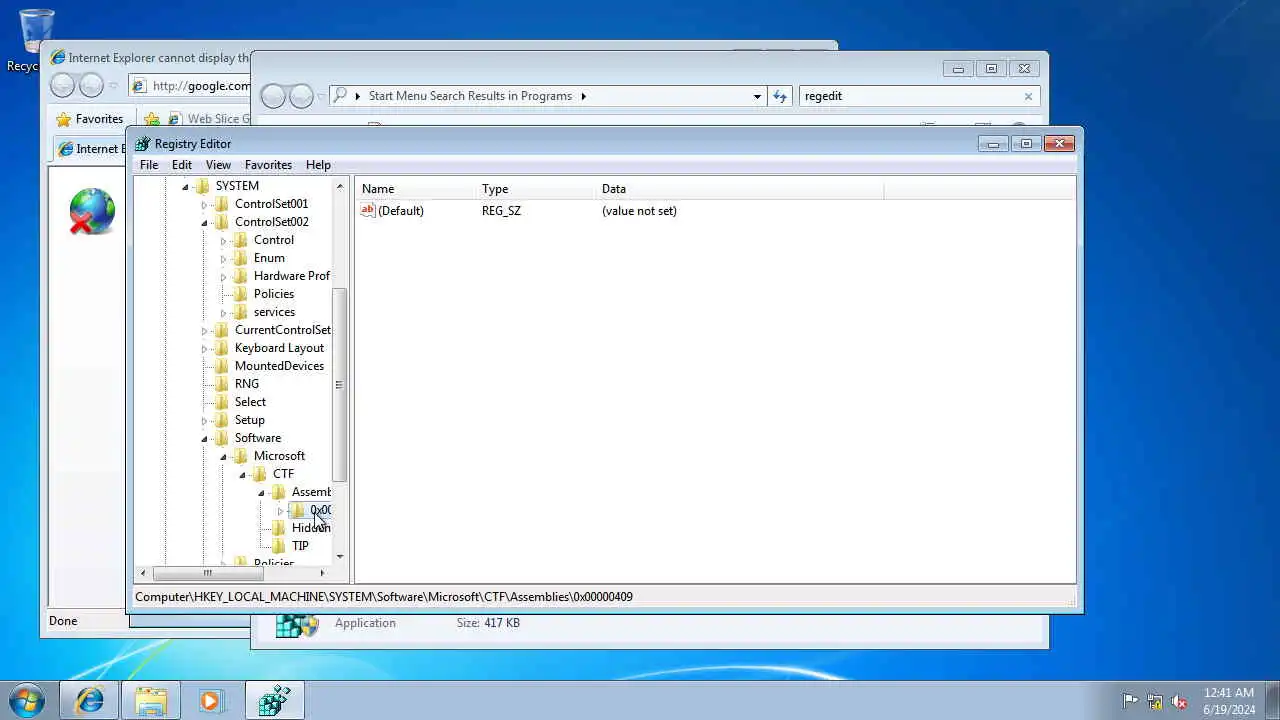Image resolution: width=1280 pixels, height=720 pixels.
Task: Select the RNG key folder icon
Action: [x=221, y=384]
